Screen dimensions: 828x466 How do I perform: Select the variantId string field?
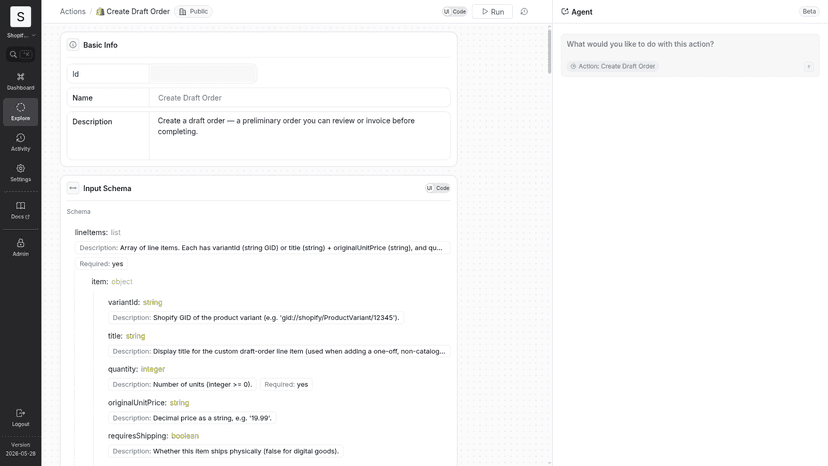[135, 302]
